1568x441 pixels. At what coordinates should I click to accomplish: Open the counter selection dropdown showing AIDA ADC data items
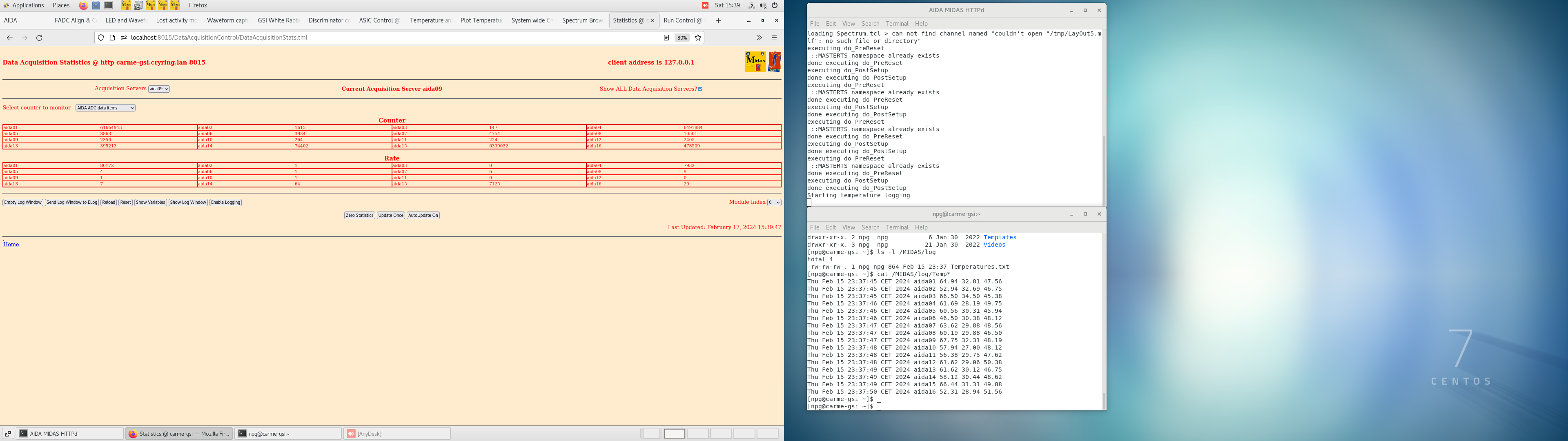coord(105,108)
